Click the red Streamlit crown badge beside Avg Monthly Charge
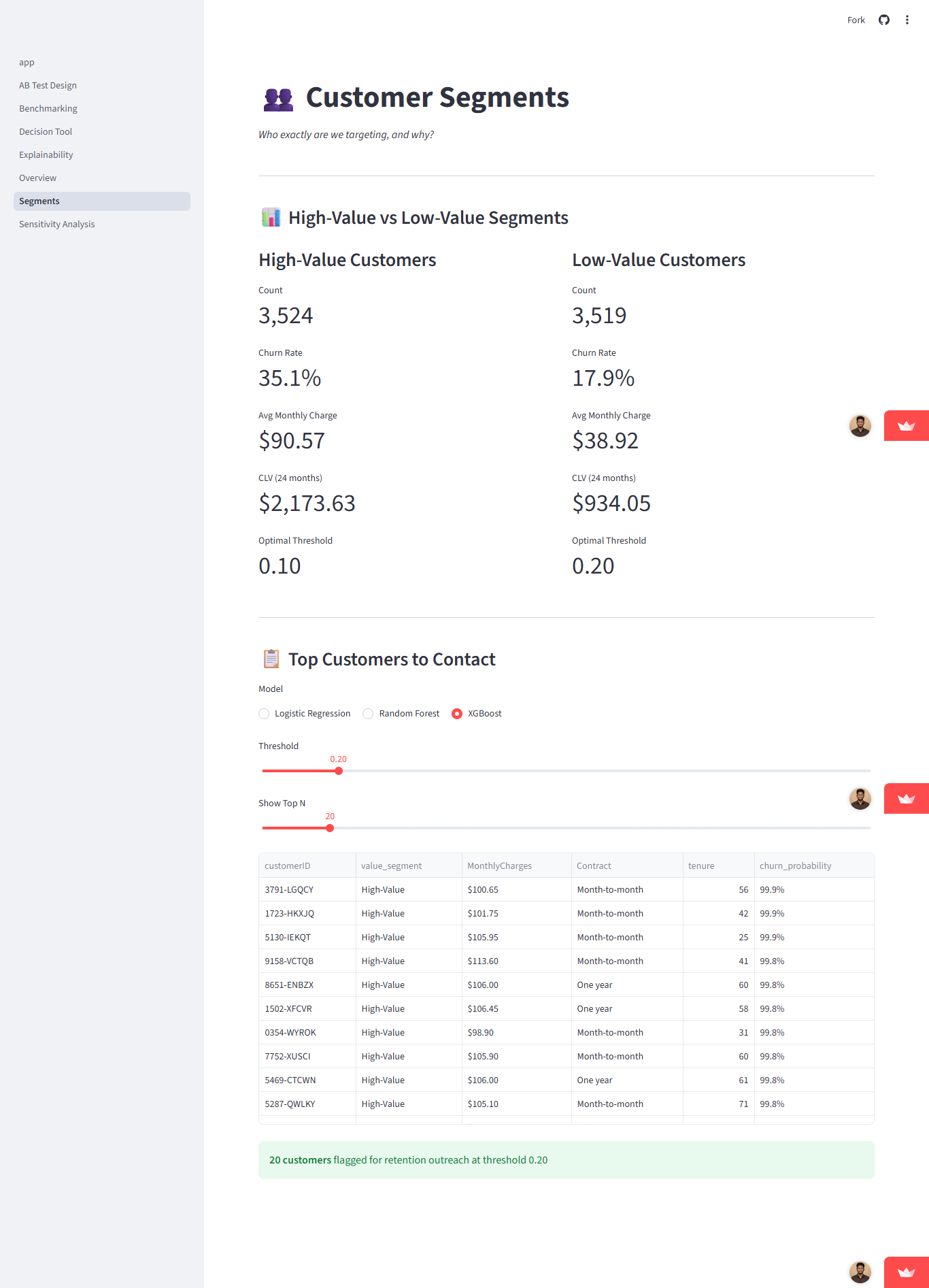Screen dimensions: 929x1288 point(907,426)
